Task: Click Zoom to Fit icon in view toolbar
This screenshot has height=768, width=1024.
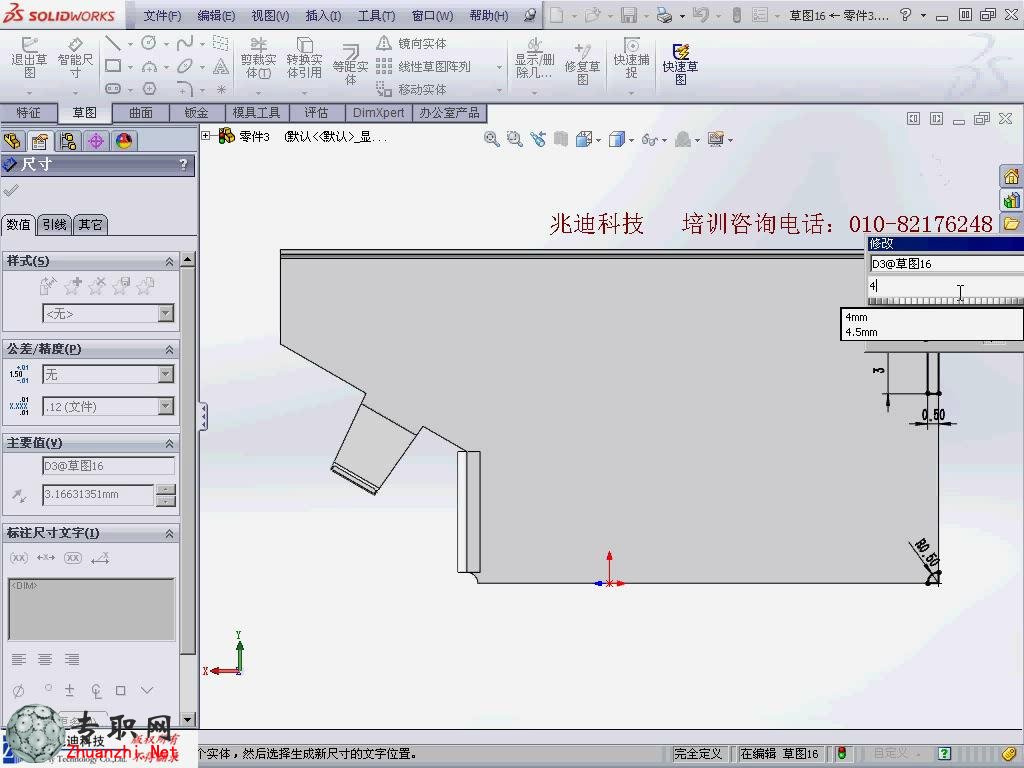Action: [492, 138]
